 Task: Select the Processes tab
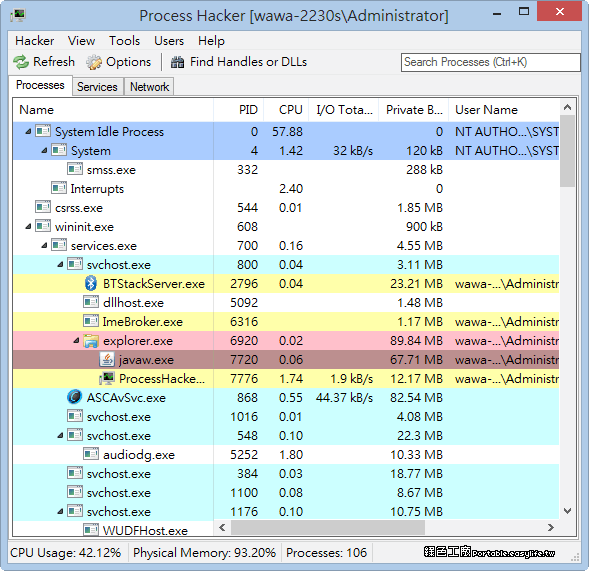pyautogui.click(x=40, y=85)
